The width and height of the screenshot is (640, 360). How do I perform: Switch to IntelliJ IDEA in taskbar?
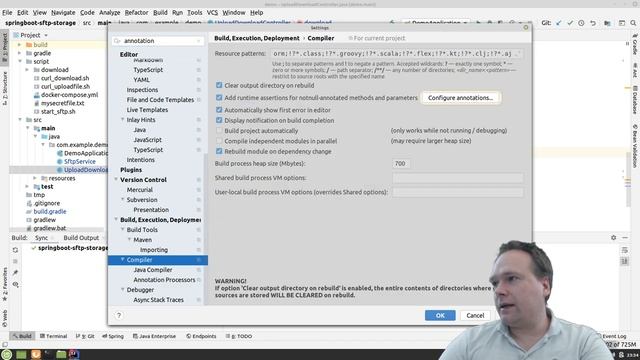point(74,354)
